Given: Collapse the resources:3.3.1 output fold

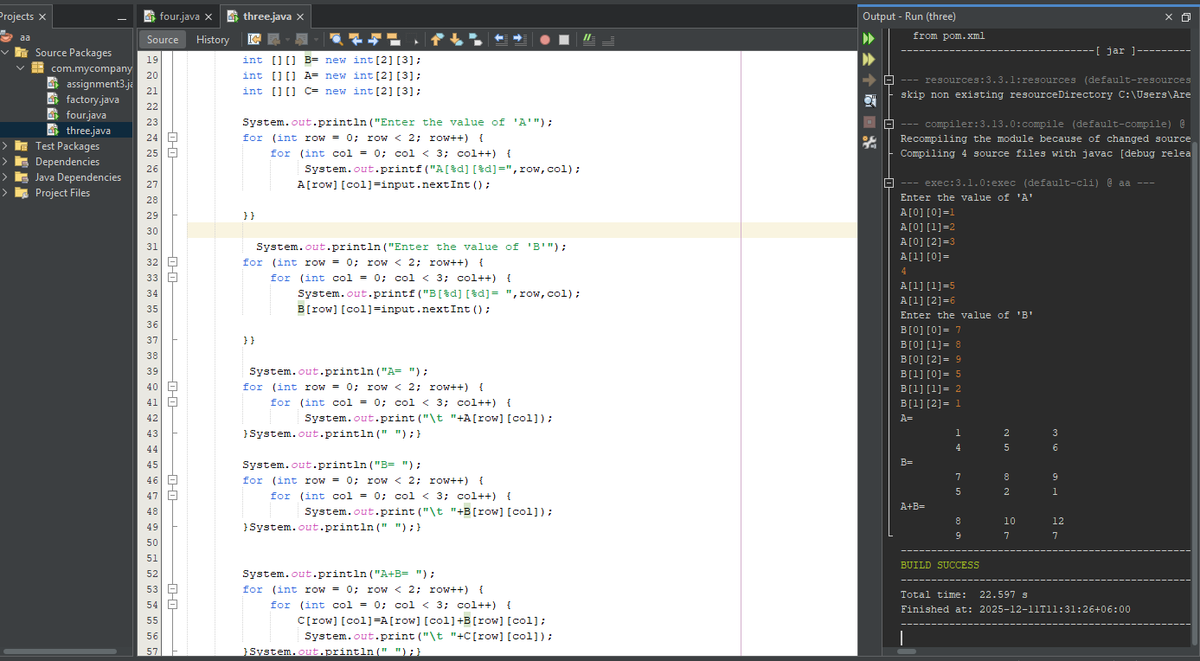Looking at the screenshot, I should (889, 79).
